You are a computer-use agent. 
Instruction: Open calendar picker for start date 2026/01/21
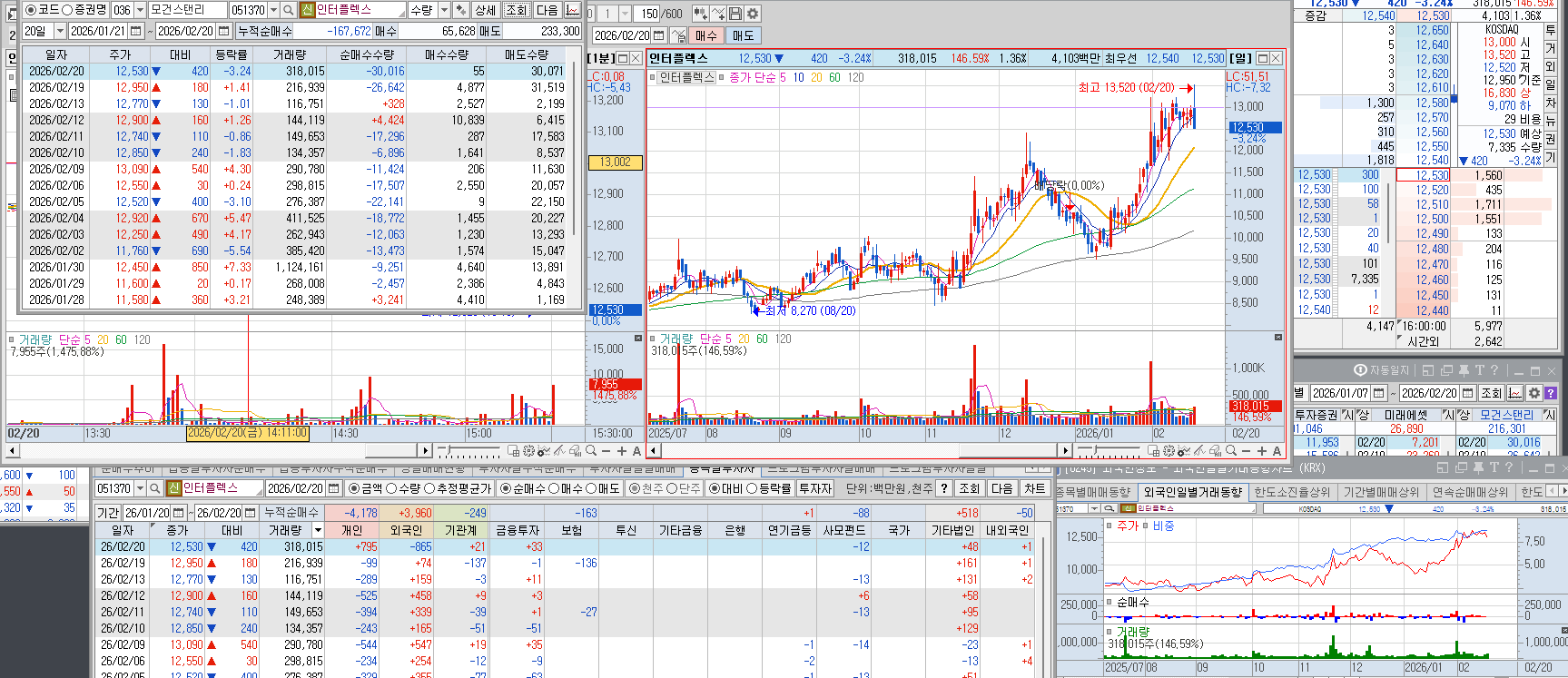[136, 31]
